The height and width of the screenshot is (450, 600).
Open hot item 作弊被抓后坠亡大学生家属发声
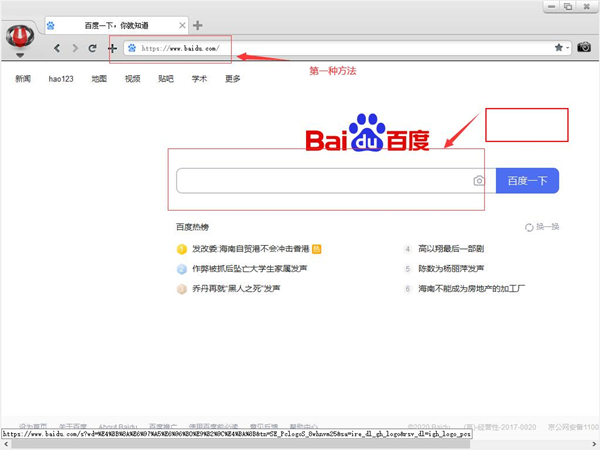click(x=249, y=269)
